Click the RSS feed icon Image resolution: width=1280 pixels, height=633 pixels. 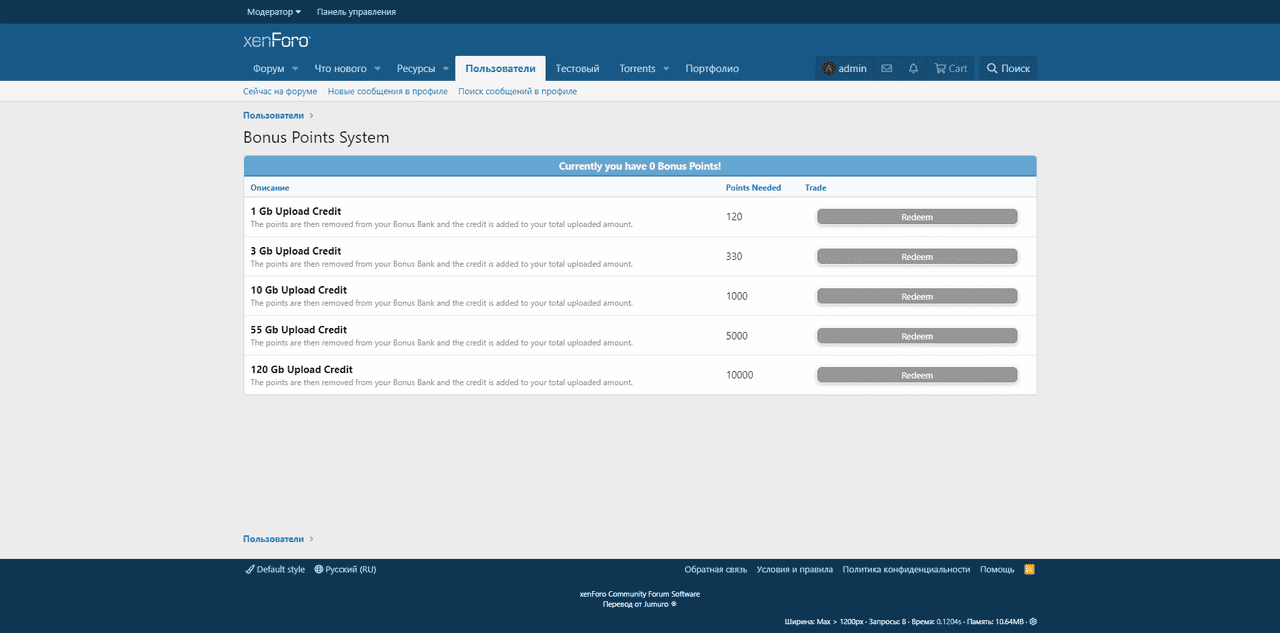click(1029, 569)
